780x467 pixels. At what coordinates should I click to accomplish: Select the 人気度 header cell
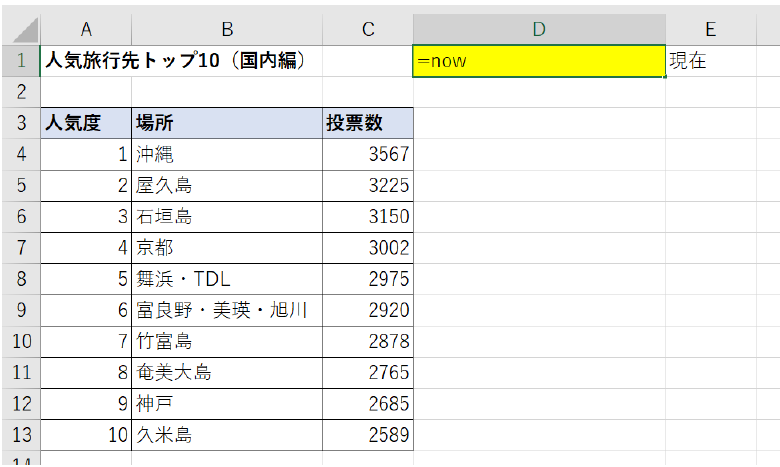(86, 123)
